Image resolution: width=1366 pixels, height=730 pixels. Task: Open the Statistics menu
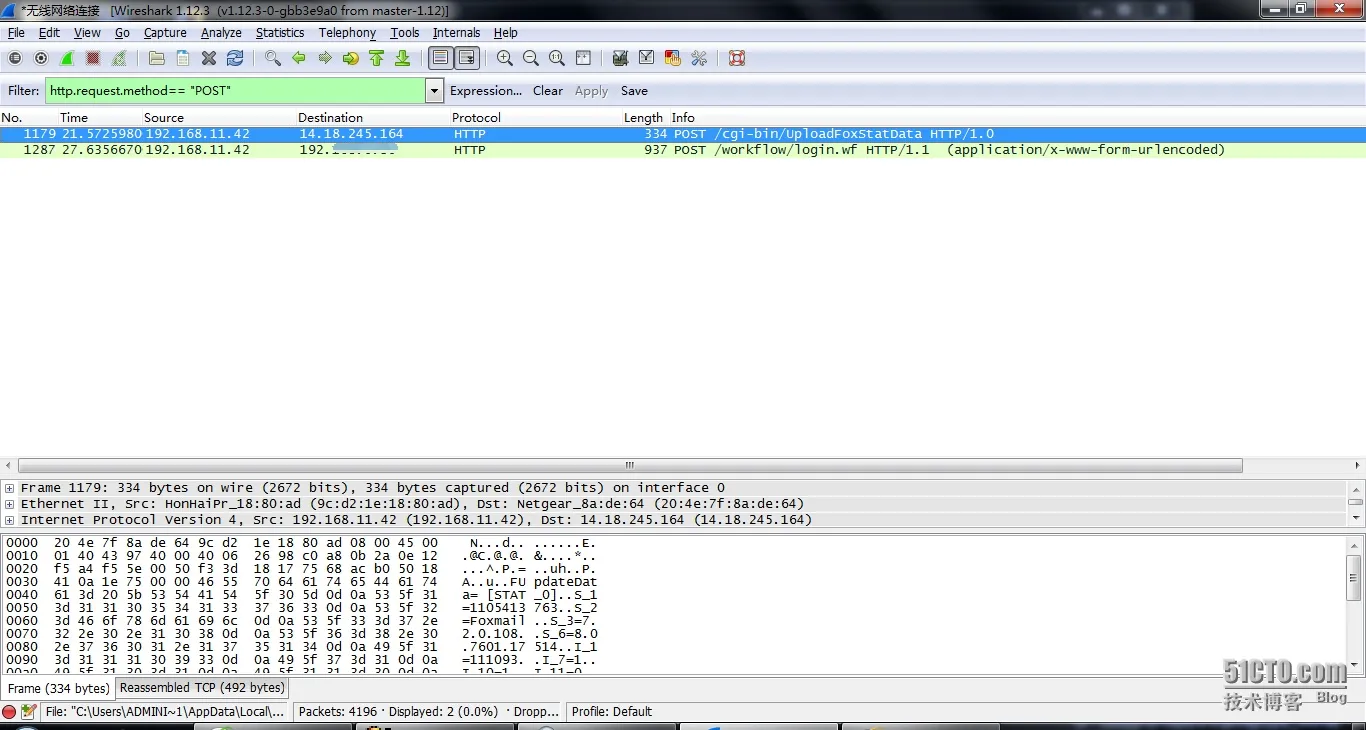[280, 33]
